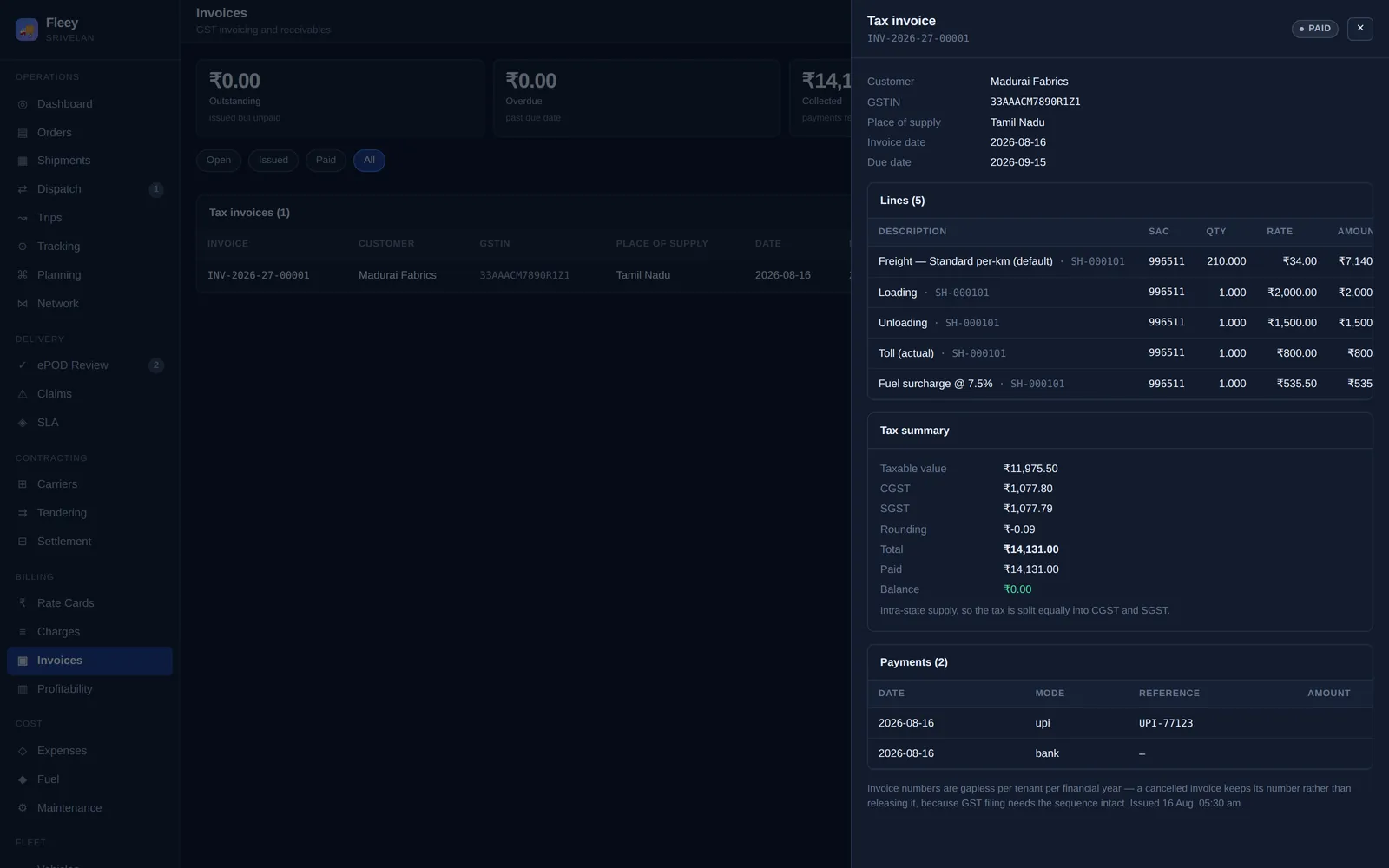Click the GSTIN value 33AAACM7890R1Z1 in panel

(x=1036, y=102)
